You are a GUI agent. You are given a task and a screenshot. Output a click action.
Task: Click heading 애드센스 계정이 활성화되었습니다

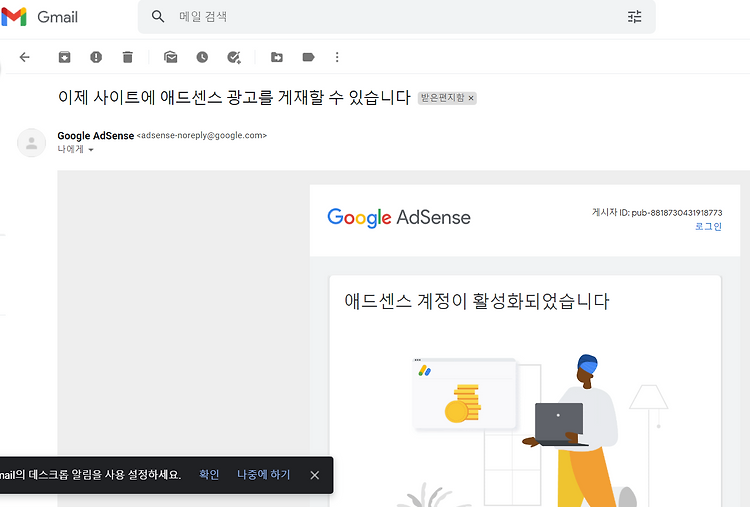[476, 301]
